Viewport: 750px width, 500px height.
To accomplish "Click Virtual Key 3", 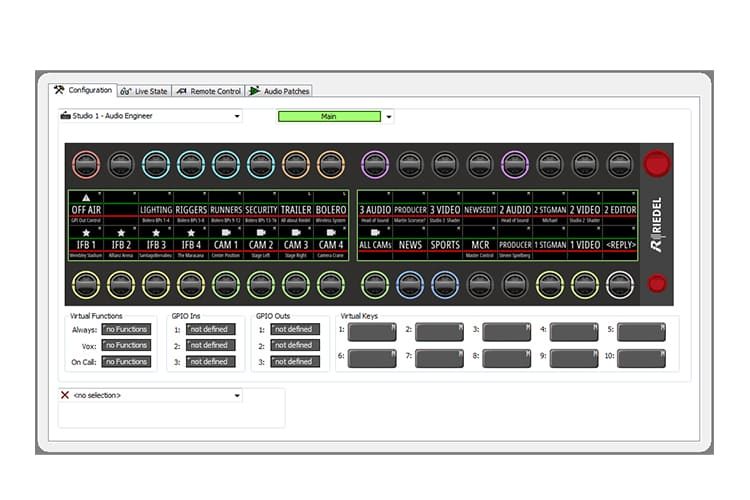I will [507, 332].
